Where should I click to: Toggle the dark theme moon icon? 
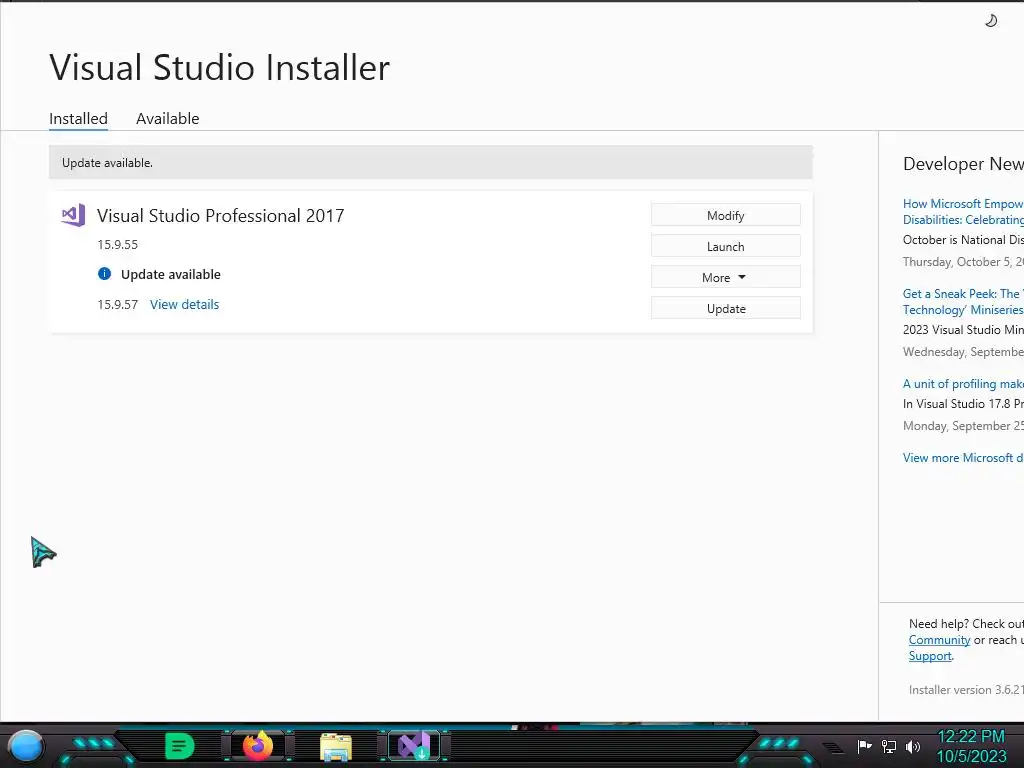point(991,21)
